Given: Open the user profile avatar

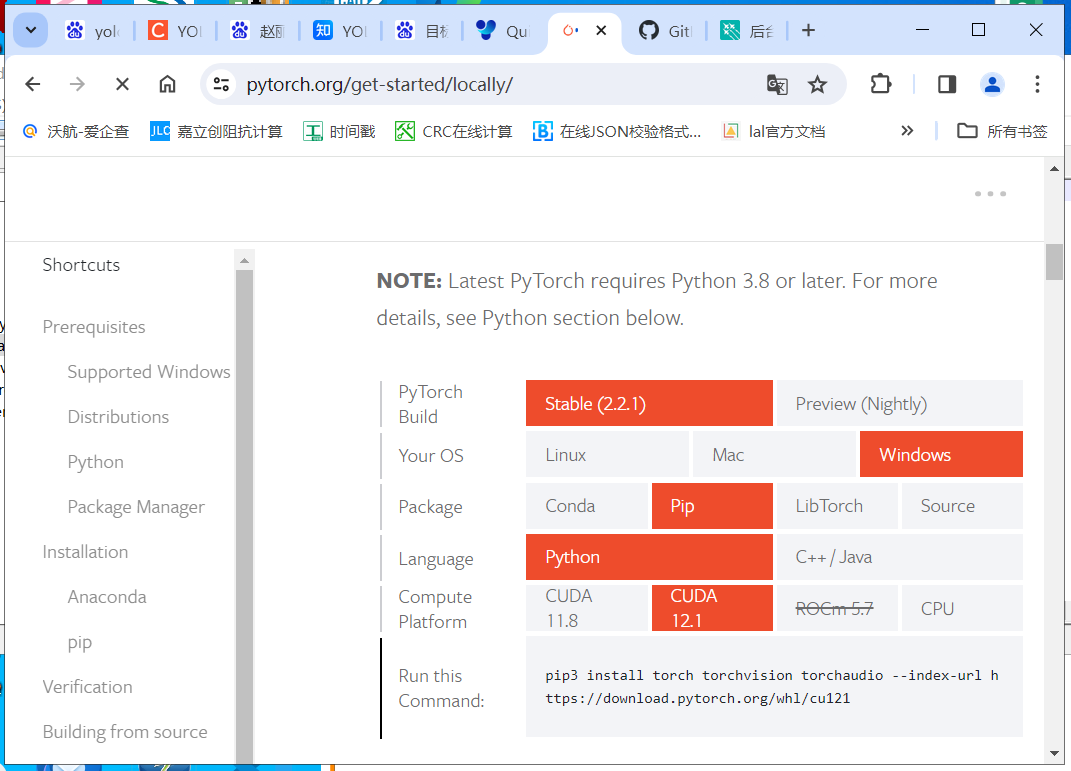Looking at the screenshot, I should pyautogui.click(x=992, y=84).
